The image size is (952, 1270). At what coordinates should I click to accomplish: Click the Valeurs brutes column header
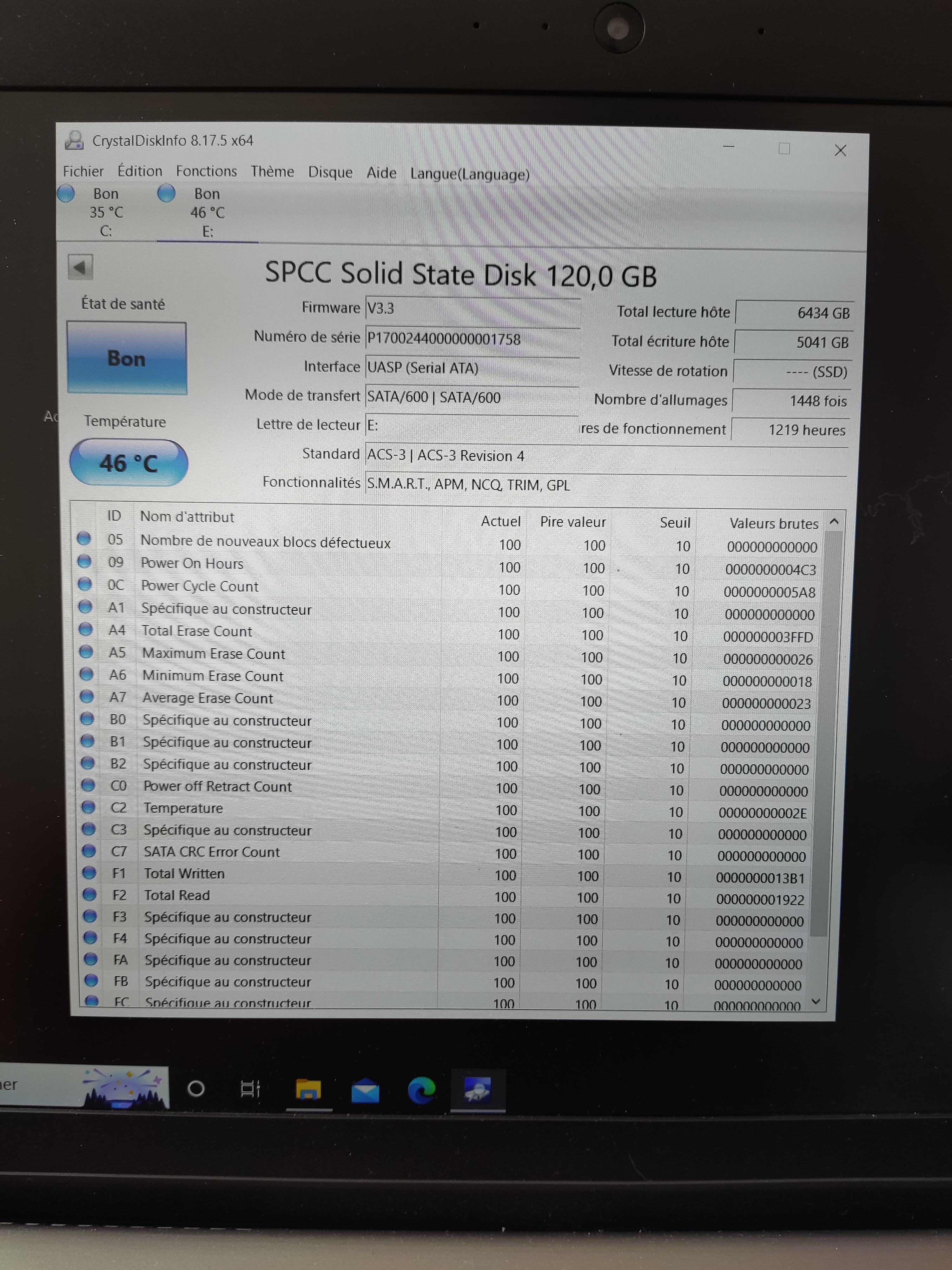click(774, 524)
